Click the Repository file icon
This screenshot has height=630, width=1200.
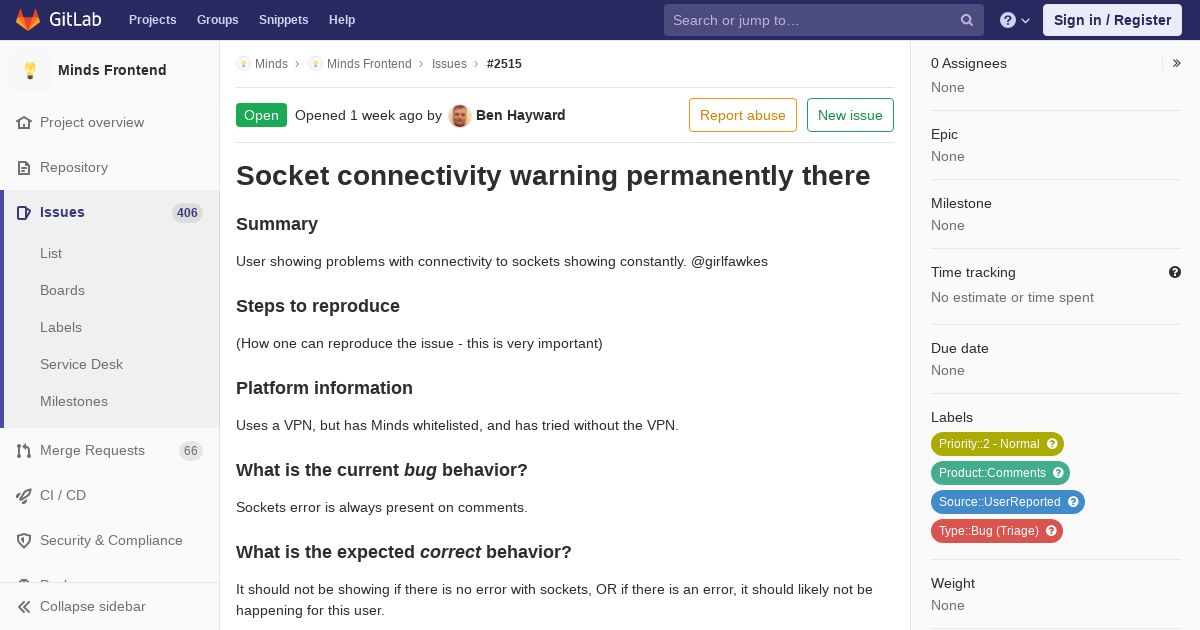pos(24,167)
